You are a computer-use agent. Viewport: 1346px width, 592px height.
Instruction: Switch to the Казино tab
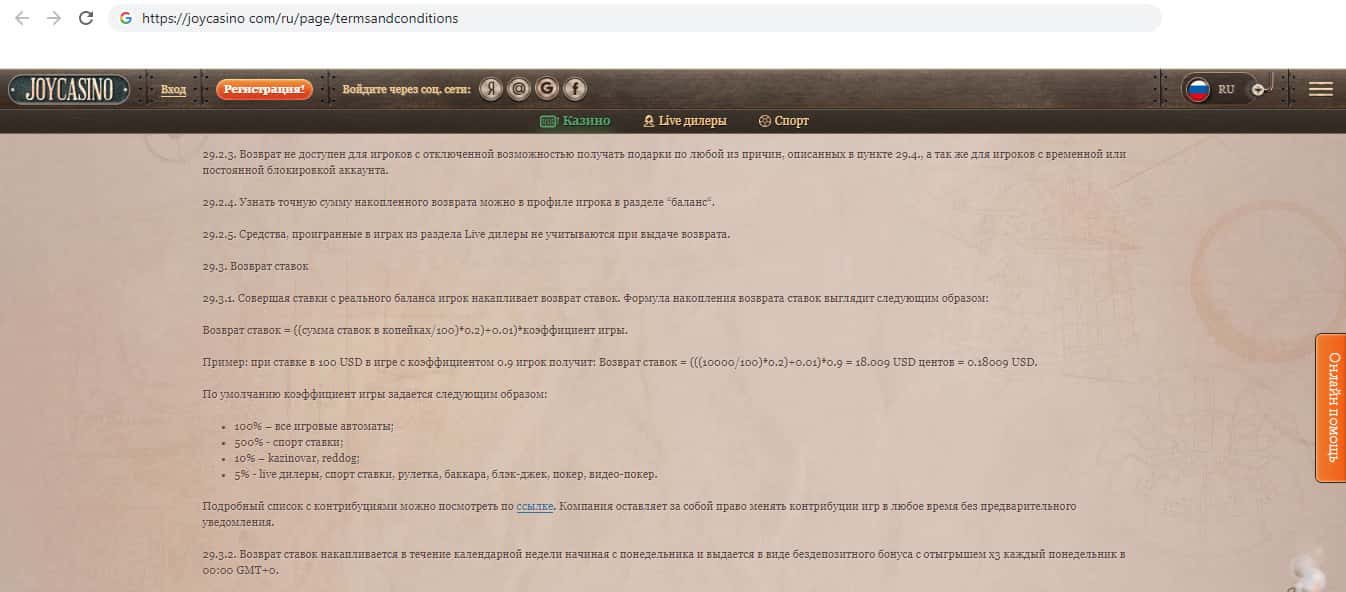(x=575, y=121)
